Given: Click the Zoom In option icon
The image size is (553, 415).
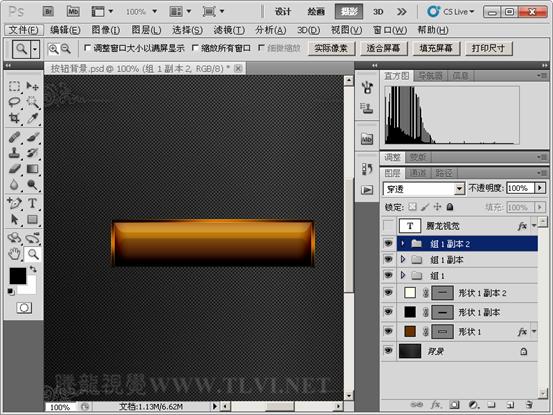Looking at the screenshot, I should pos(53,49).
